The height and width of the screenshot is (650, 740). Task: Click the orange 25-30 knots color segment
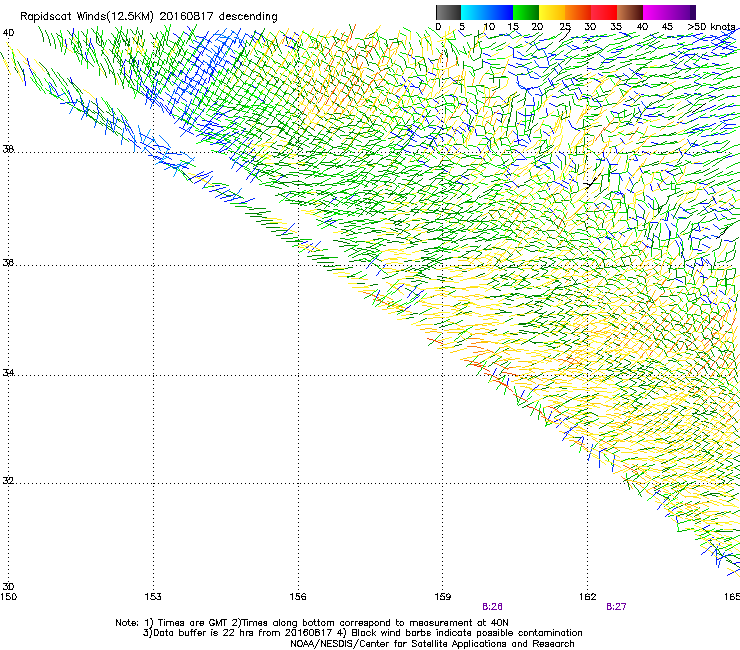[578, 12]
